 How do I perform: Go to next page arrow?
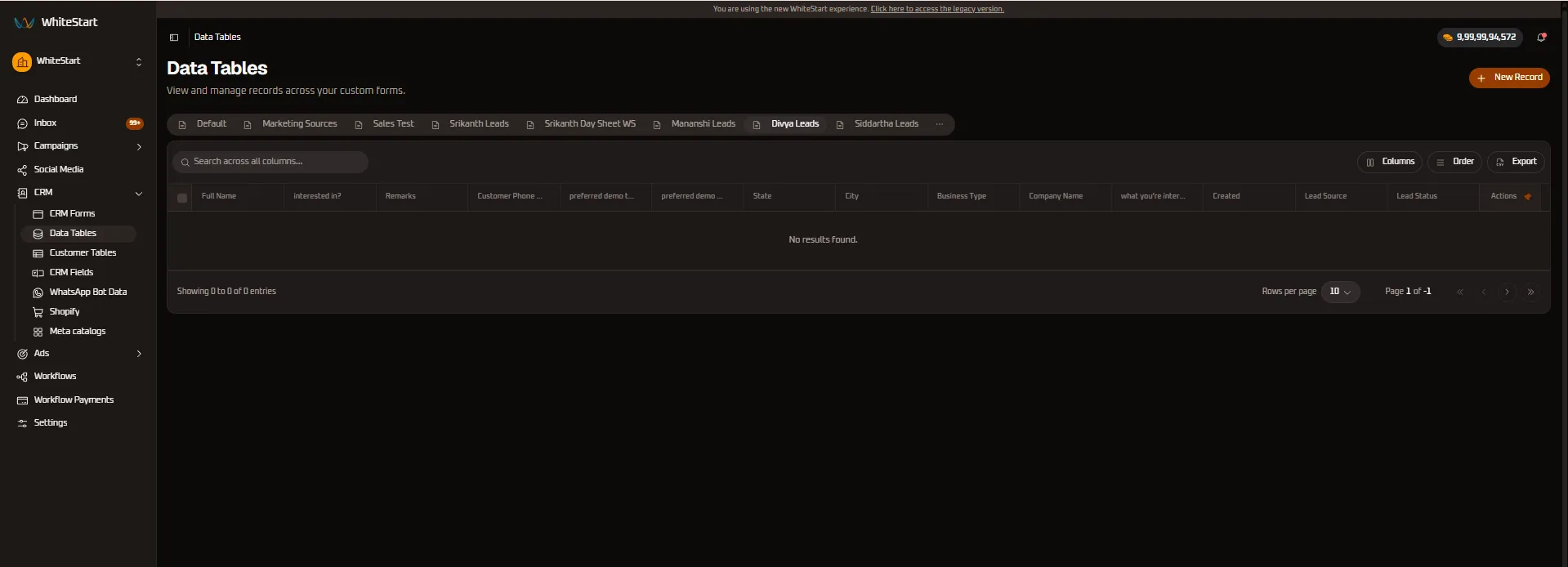coord(1508,292)
